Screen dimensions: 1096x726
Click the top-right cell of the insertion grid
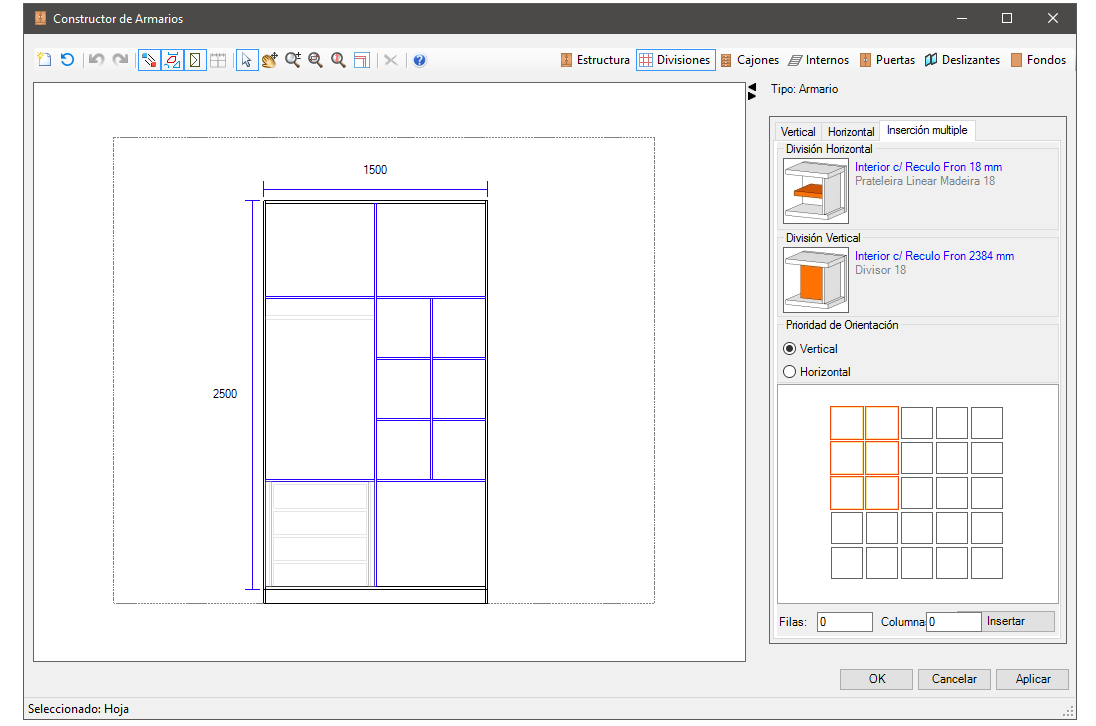coord(987,423)
